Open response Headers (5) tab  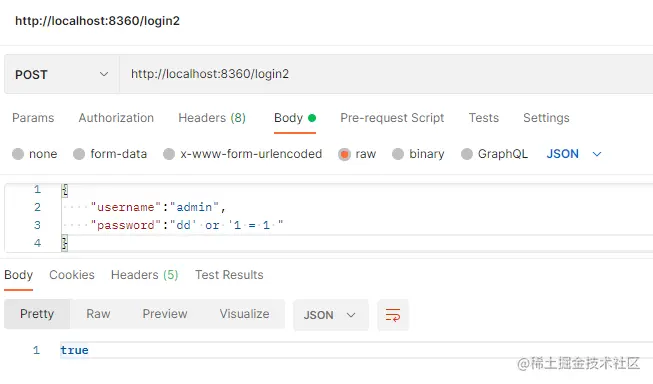(145, 275)
